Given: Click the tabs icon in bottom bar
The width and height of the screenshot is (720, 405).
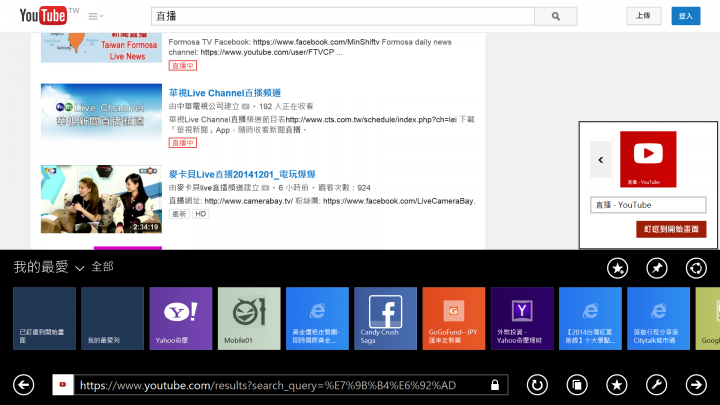Looking at the screenshot, I should [577, 385].
